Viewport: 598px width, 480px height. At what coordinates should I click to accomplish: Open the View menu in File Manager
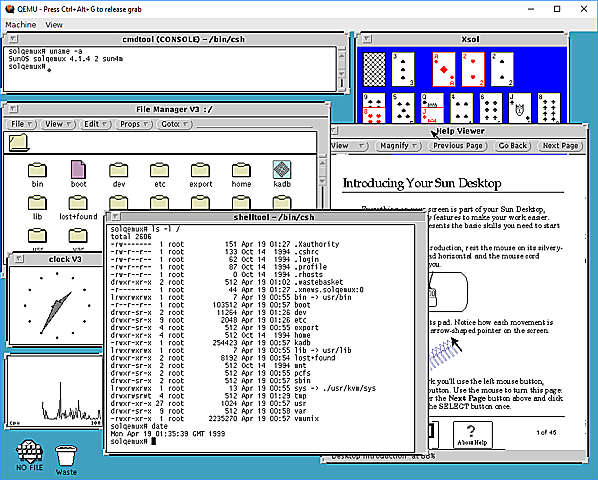[58, 124]
